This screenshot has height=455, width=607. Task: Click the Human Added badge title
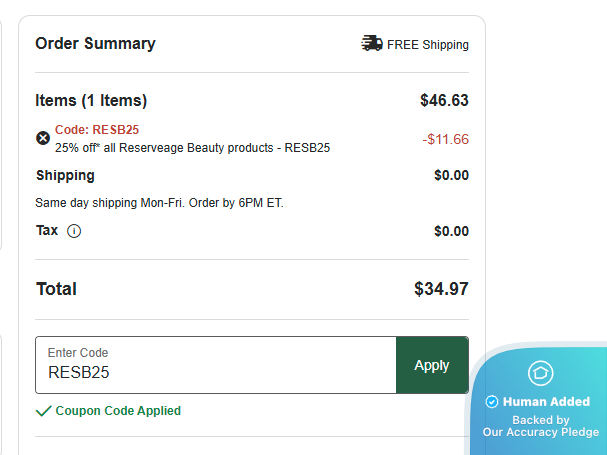(x=546, y=402)
